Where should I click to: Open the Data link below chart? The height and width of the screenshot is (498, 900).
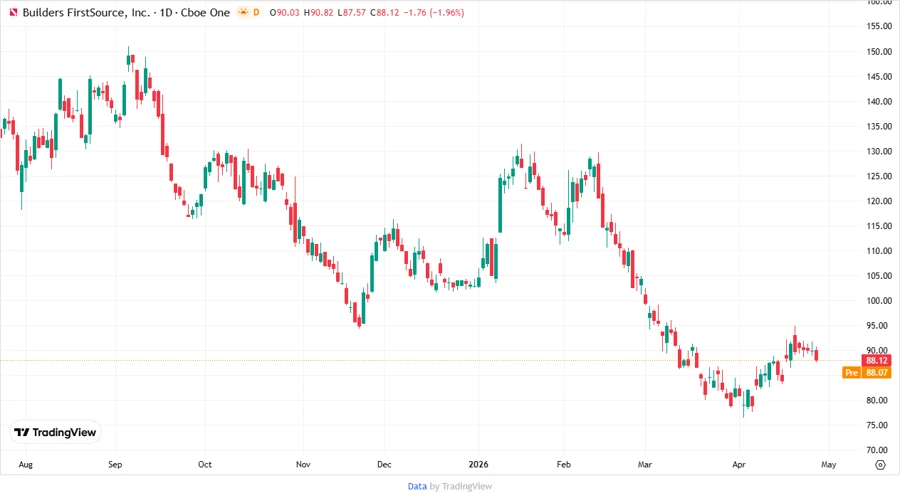(x=417, y=487)
